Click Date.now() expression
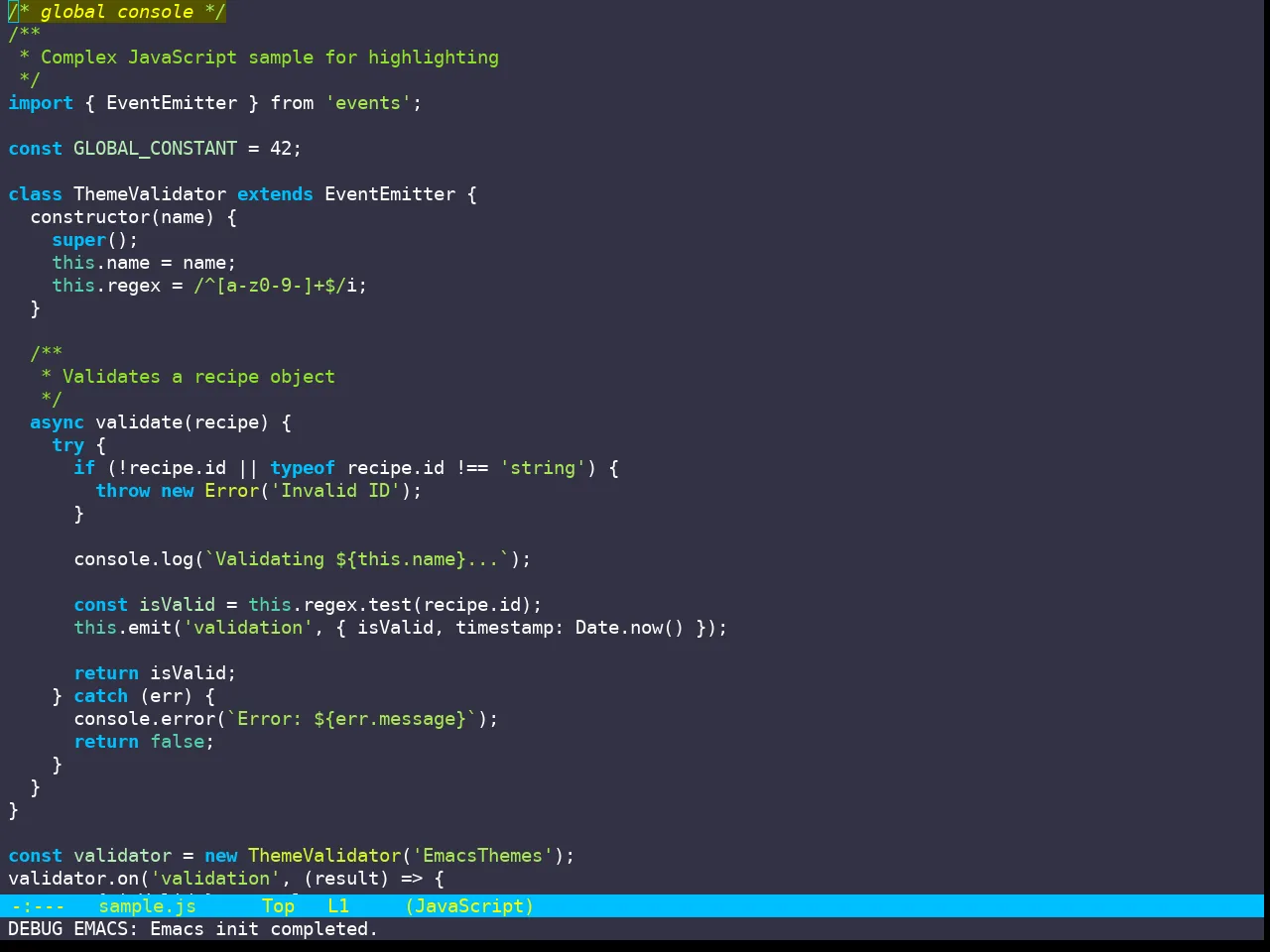This screenshot has height=952, width=1270. click(630, 628)
